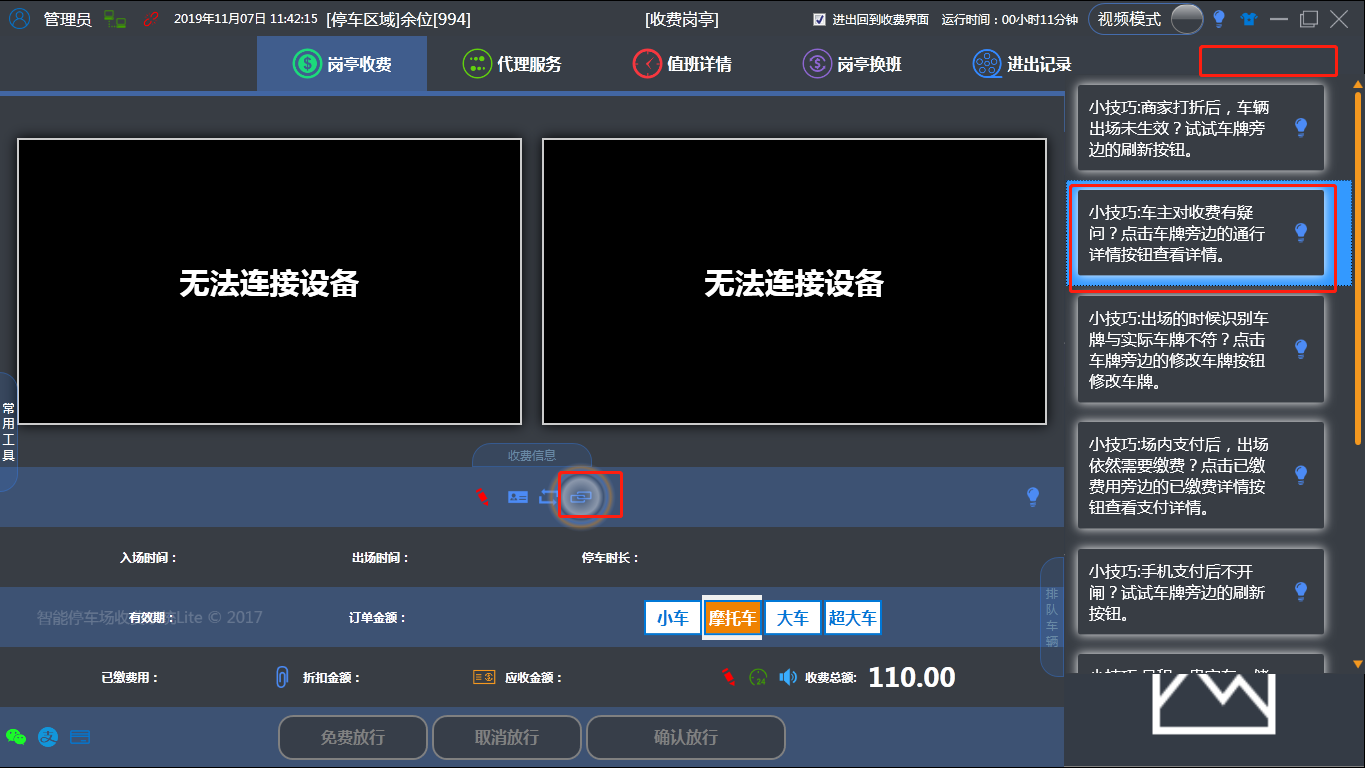Viewport: 1365px width, 768px height.
Task: Select bank card payment icon at bottom left
Action: 80,737
